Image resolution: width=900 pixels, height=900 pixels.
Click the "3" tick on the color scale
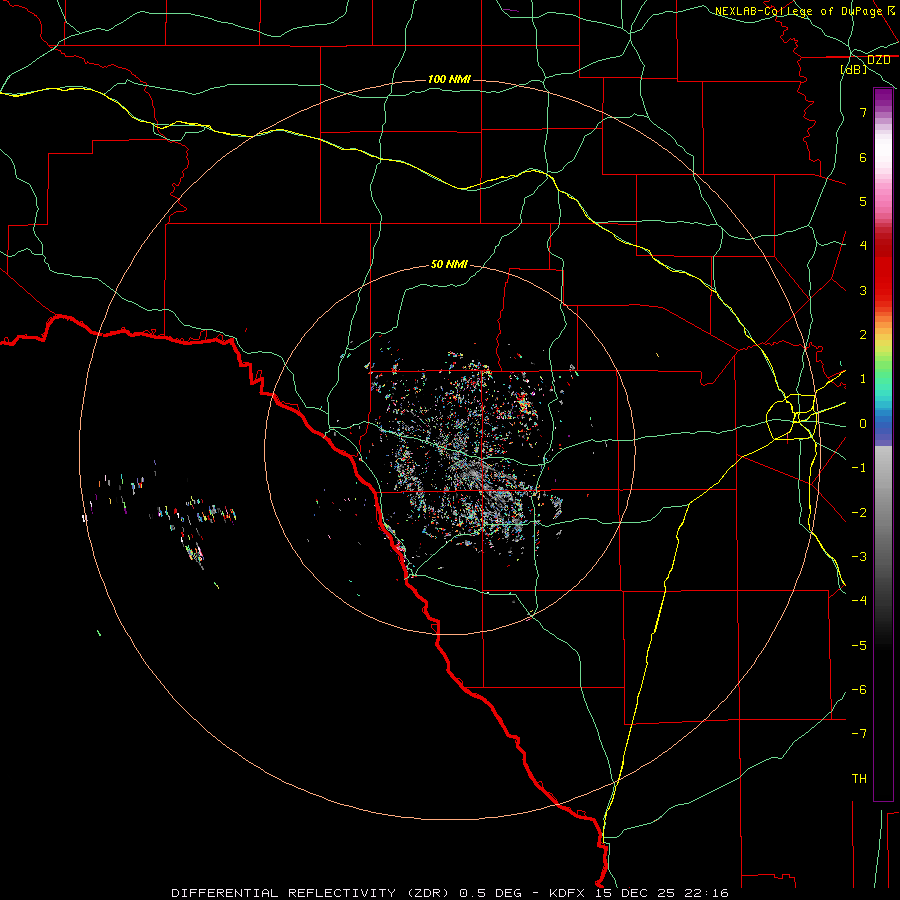pyautogui.click(x=863, y=290)
